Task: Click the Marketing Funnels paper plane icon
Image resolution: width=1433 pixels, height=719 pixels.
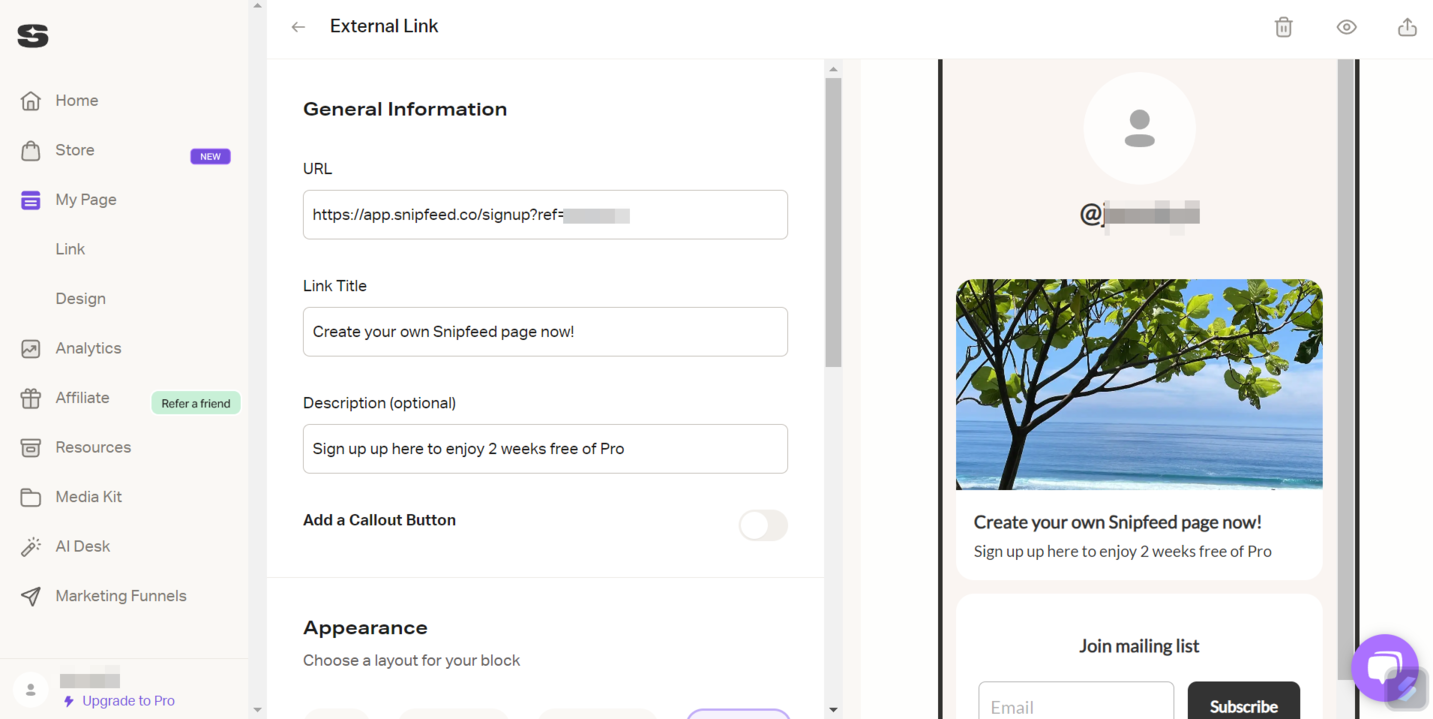Action: coord(31,596)
